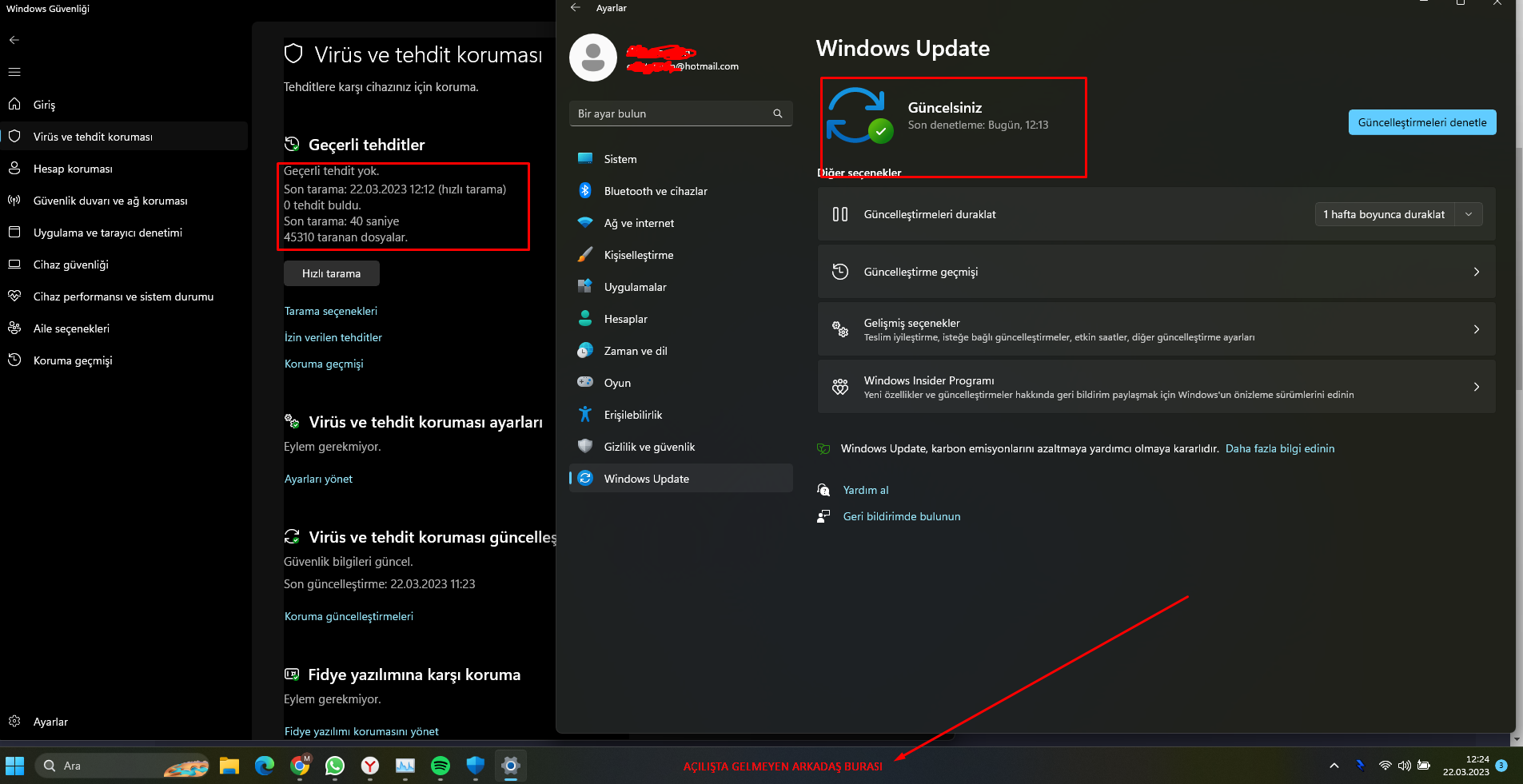Open Koruma geçmişi in security sidebar
Screen dimensions: 1523x784
click(x=124, y=360)
